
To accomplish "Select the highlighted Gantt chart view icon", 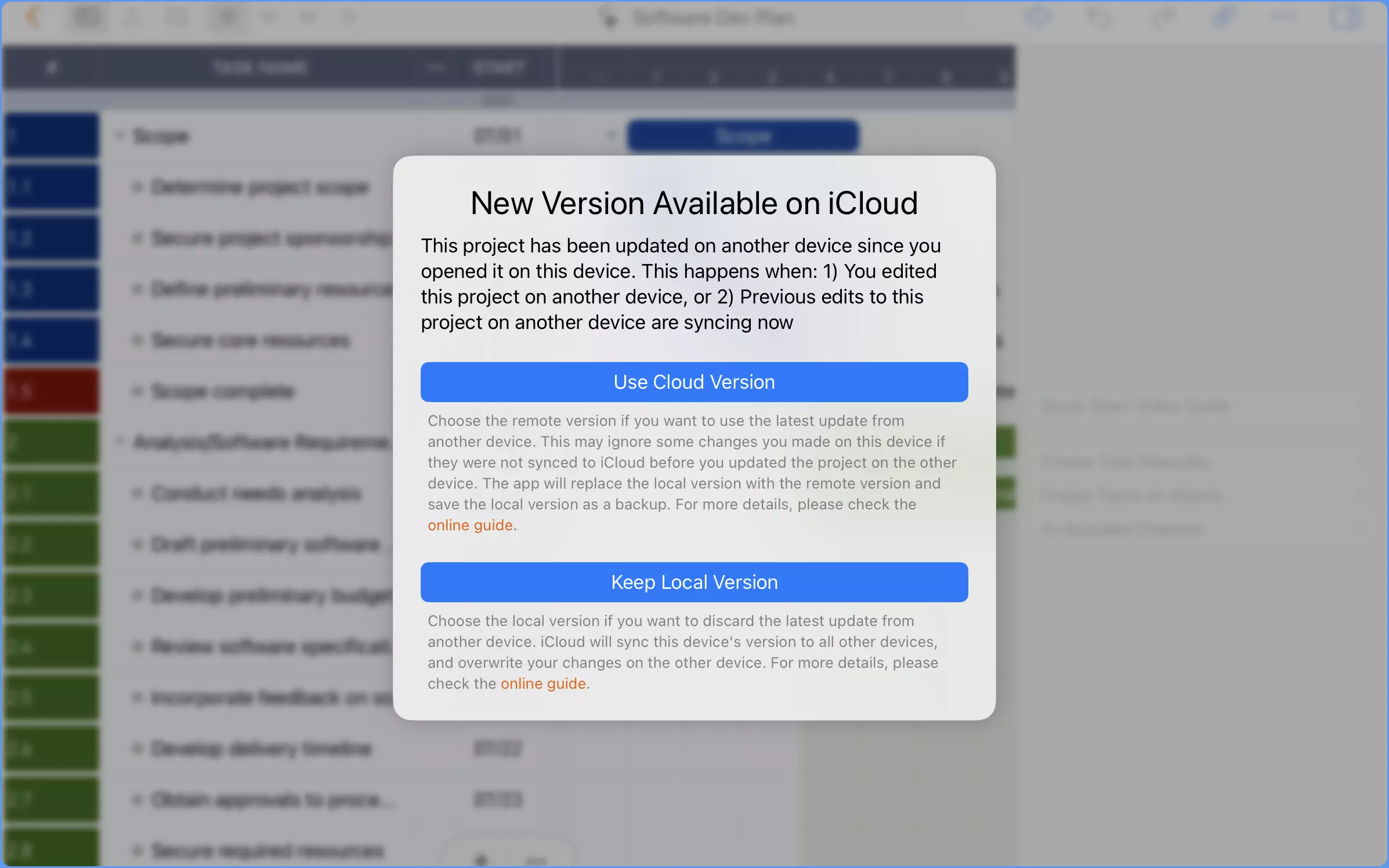I will (226, 17).
